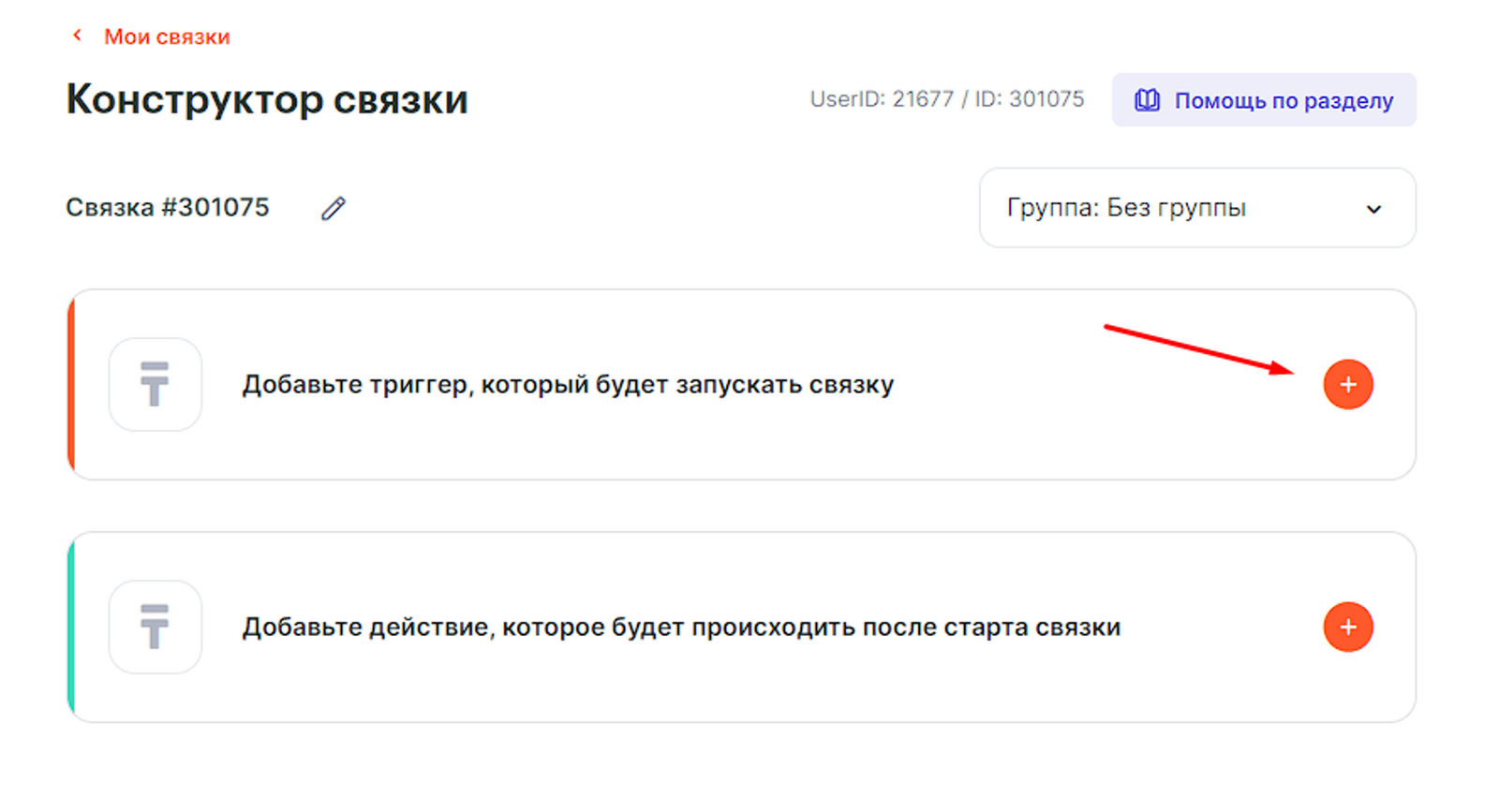Click the Добавьте триггер text
1499x812 pixels.
point(568,384)
